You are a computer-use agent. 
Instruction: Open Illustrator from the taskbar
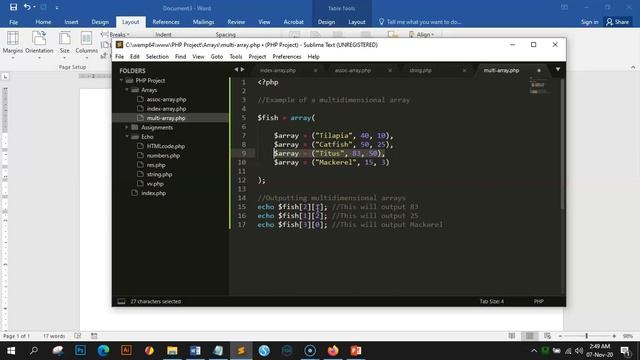click(x=126, y=350)
